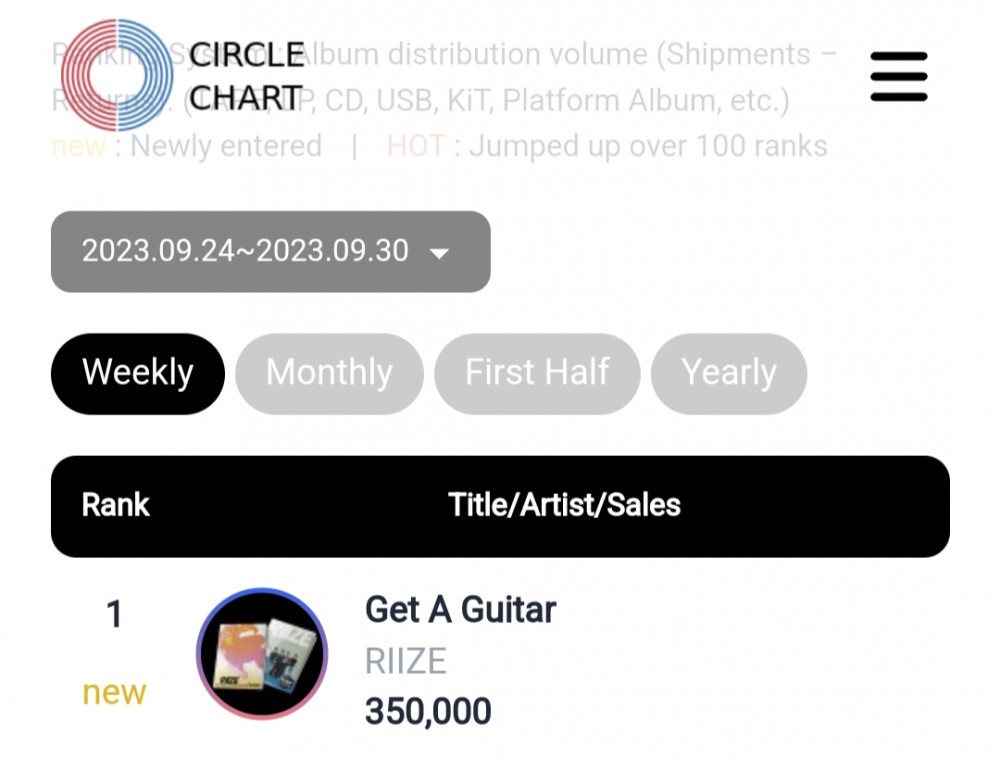Image resolution: width=1000 pixels, height=760 pixels.
Task: Switch to the First Half tab
Action: click(537, 373)
